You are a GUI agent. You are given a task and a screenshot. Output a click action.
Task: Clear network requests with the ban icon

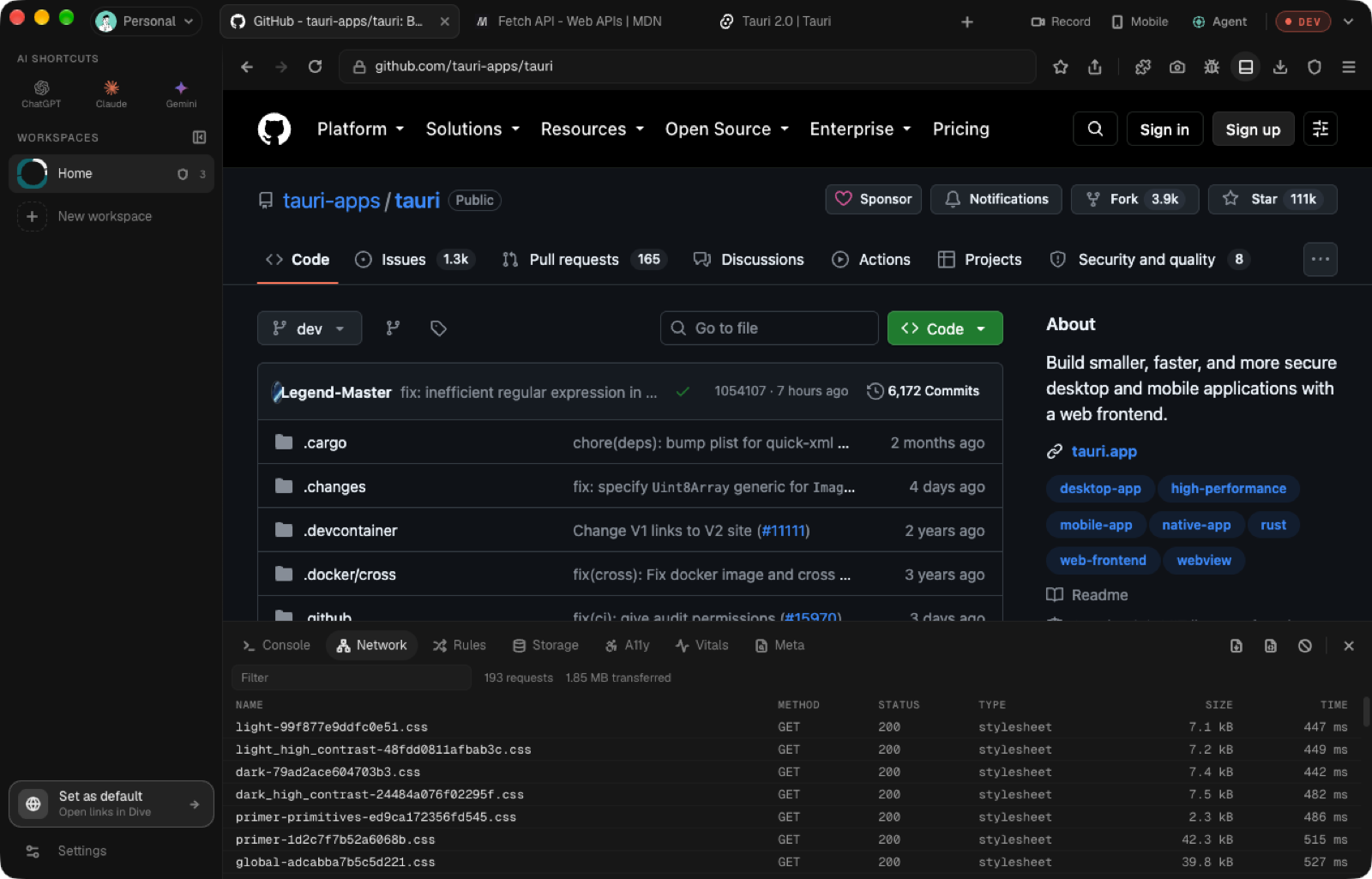(x=1305, y=646)
